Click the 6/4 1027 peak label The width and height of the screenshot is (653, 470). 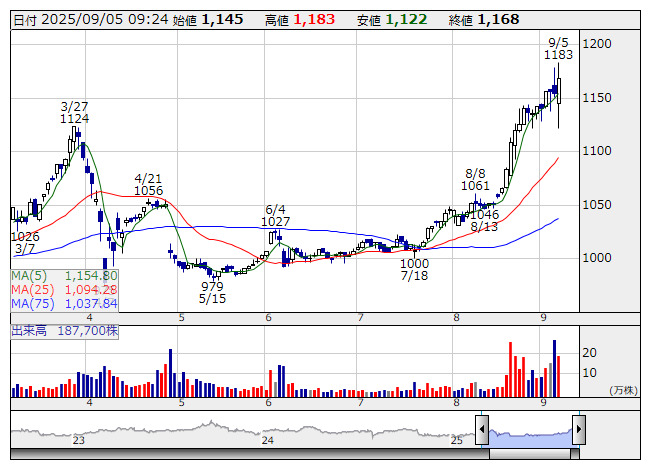[276, 215]
